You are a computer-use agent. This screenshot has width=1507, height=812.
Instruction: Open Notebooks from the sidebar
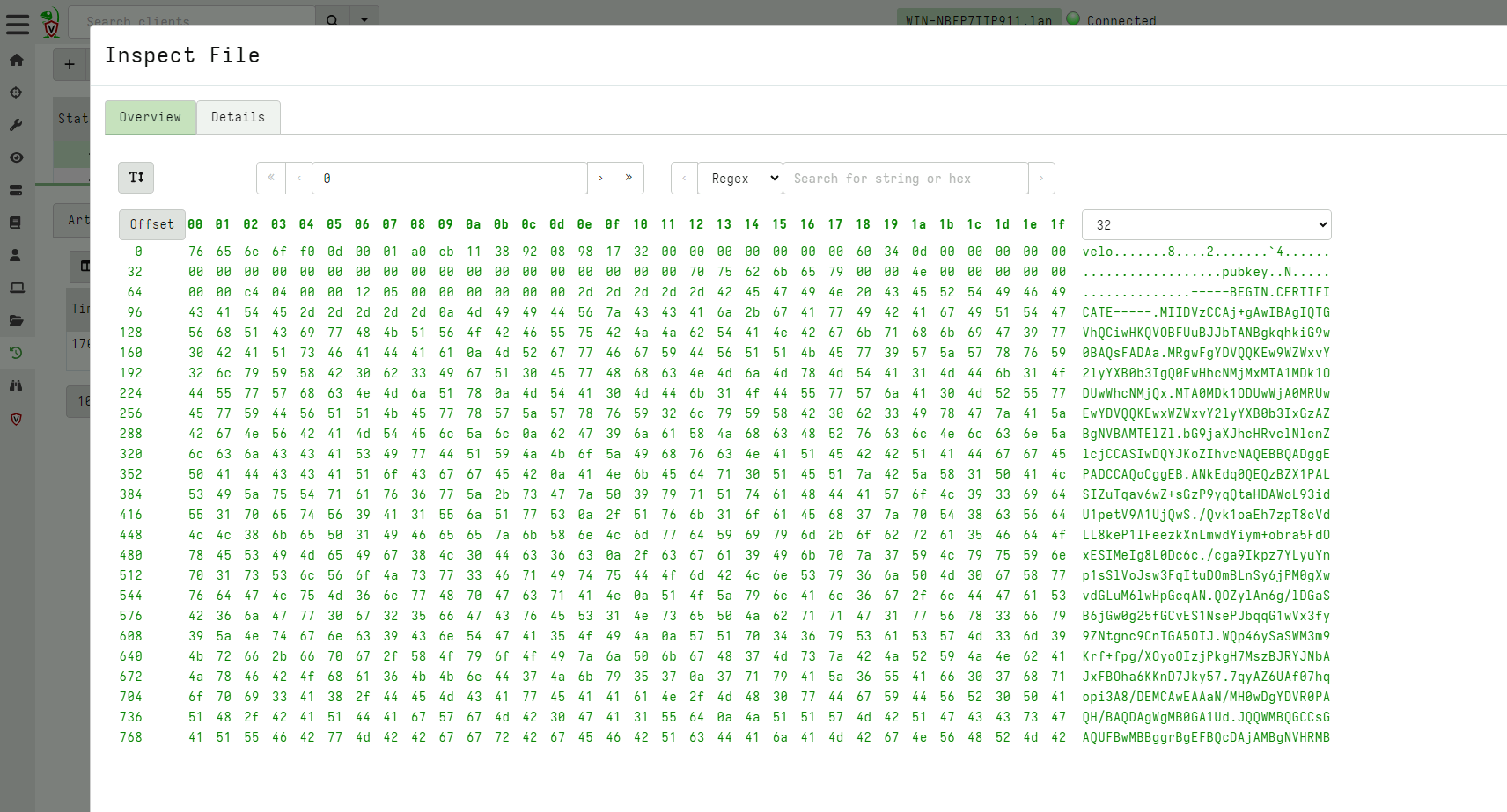(x=16, y=223)
